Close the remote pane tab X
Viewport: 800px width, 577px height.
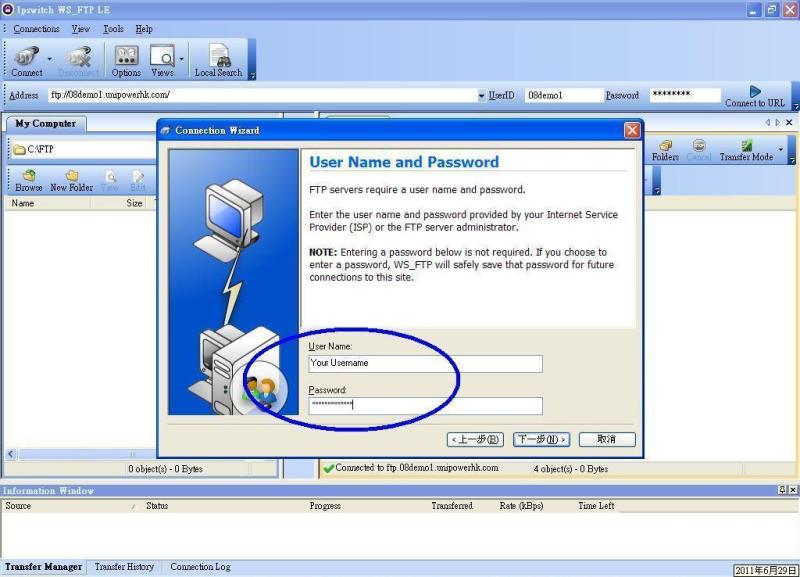(789, 122)
